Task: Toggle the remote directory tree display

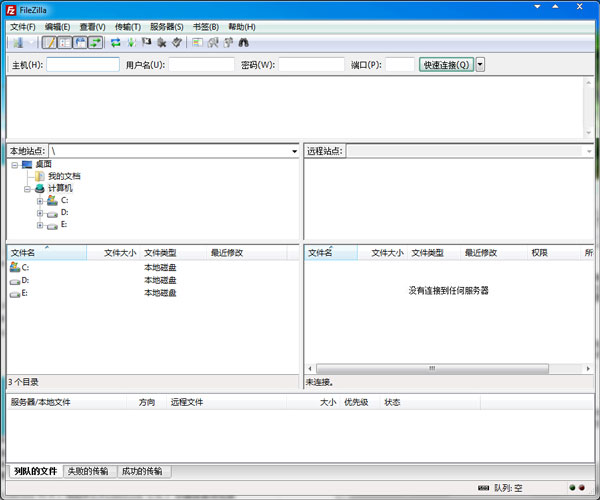Action: [80, 42]
